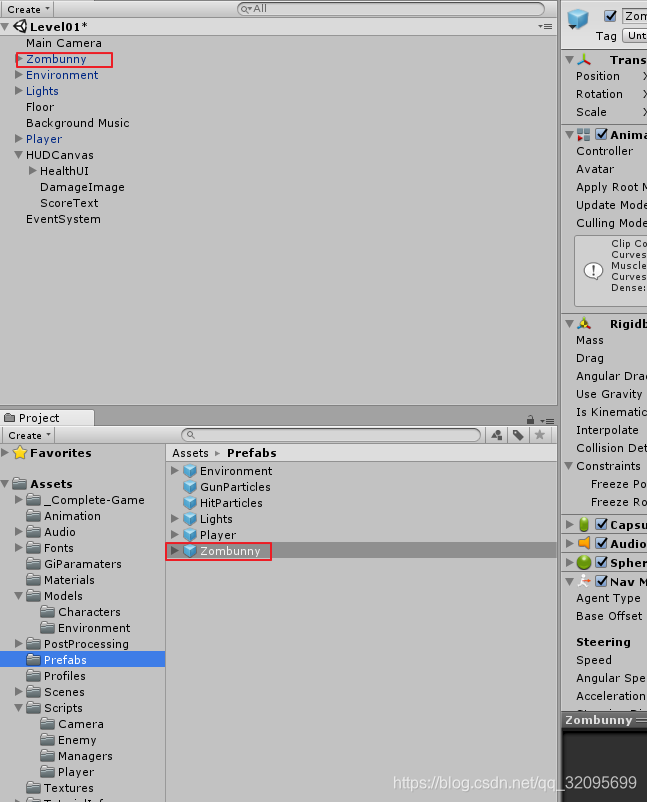Open the Tag dropdown in Inspector
This screenshot has height=802, width=647.
[x=635, y=36]
